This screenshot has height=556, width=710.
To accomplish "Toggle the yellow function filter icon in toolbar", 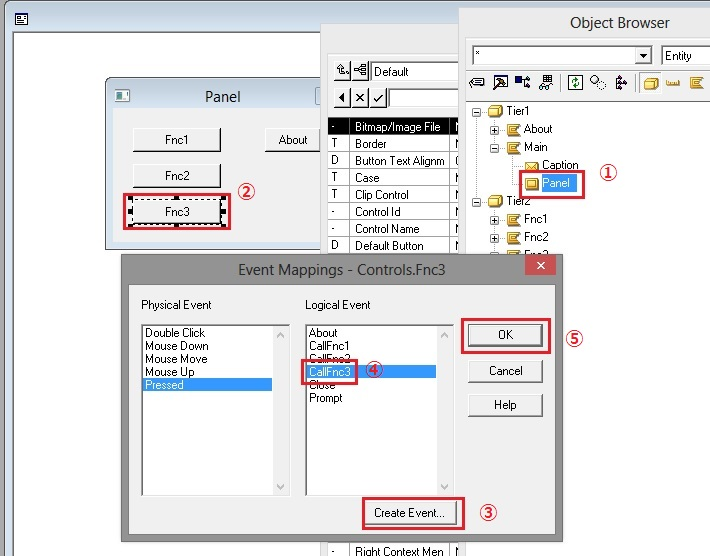I will [696, 82].
